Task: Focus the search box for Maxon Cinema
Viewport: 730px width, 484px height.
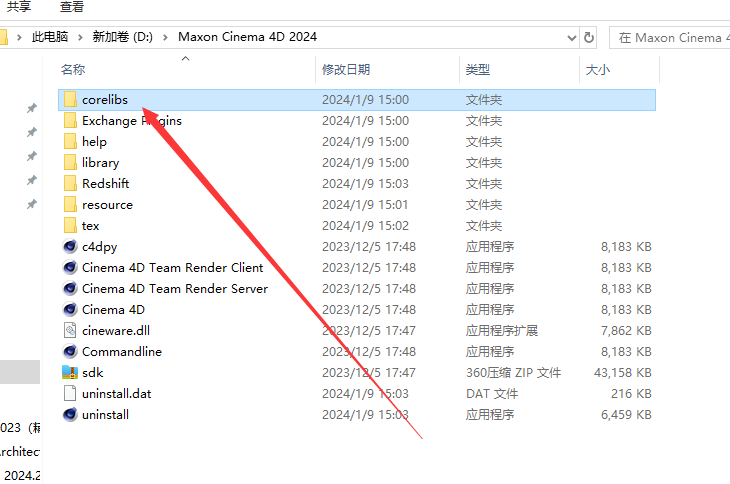Action: [x=670, y=38]
